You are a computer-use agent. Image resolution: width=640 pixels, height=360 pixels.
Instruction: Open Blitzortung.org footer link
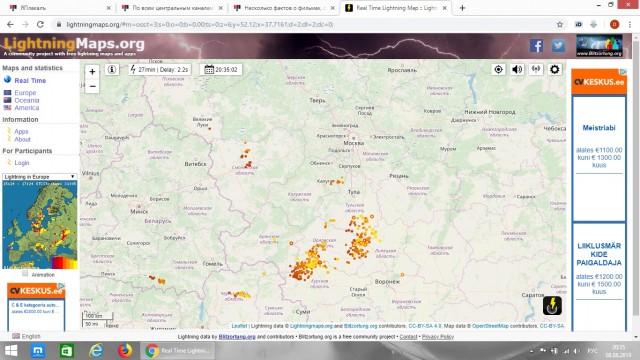(x=237, y=337)
